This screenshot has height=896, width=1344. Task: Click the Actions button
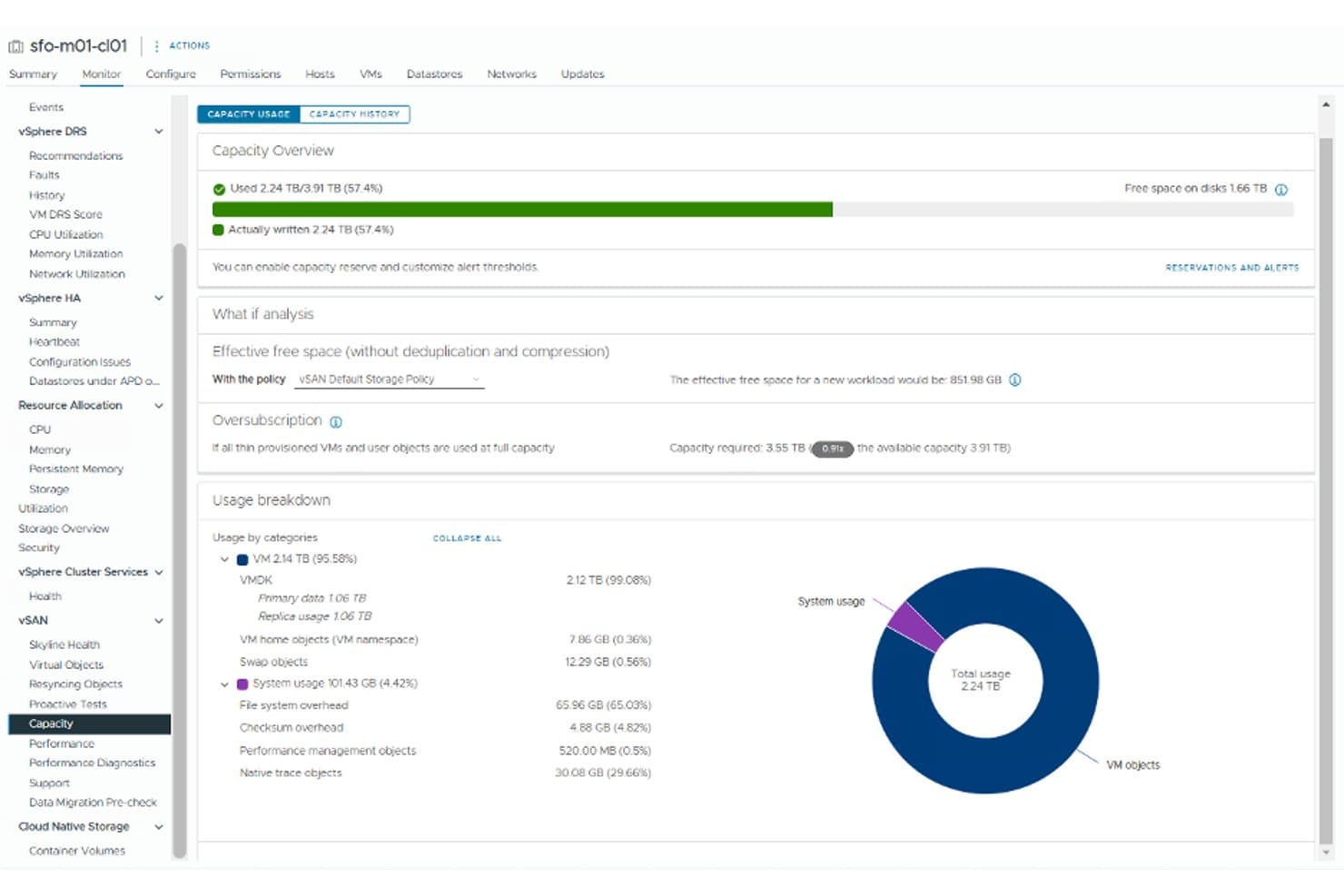[x=189, y=45]
